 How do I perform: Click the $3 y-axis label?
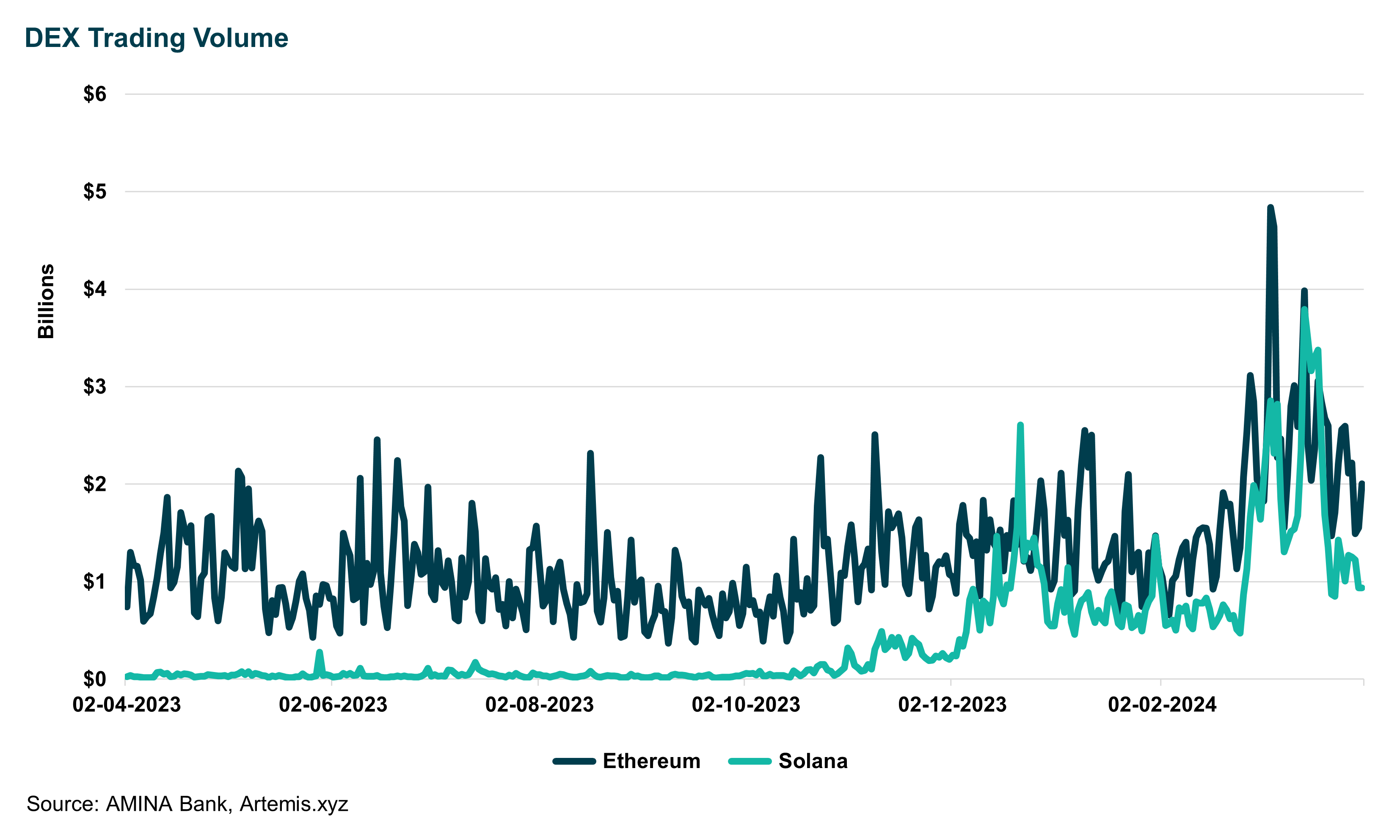click(x=94, y=387)
